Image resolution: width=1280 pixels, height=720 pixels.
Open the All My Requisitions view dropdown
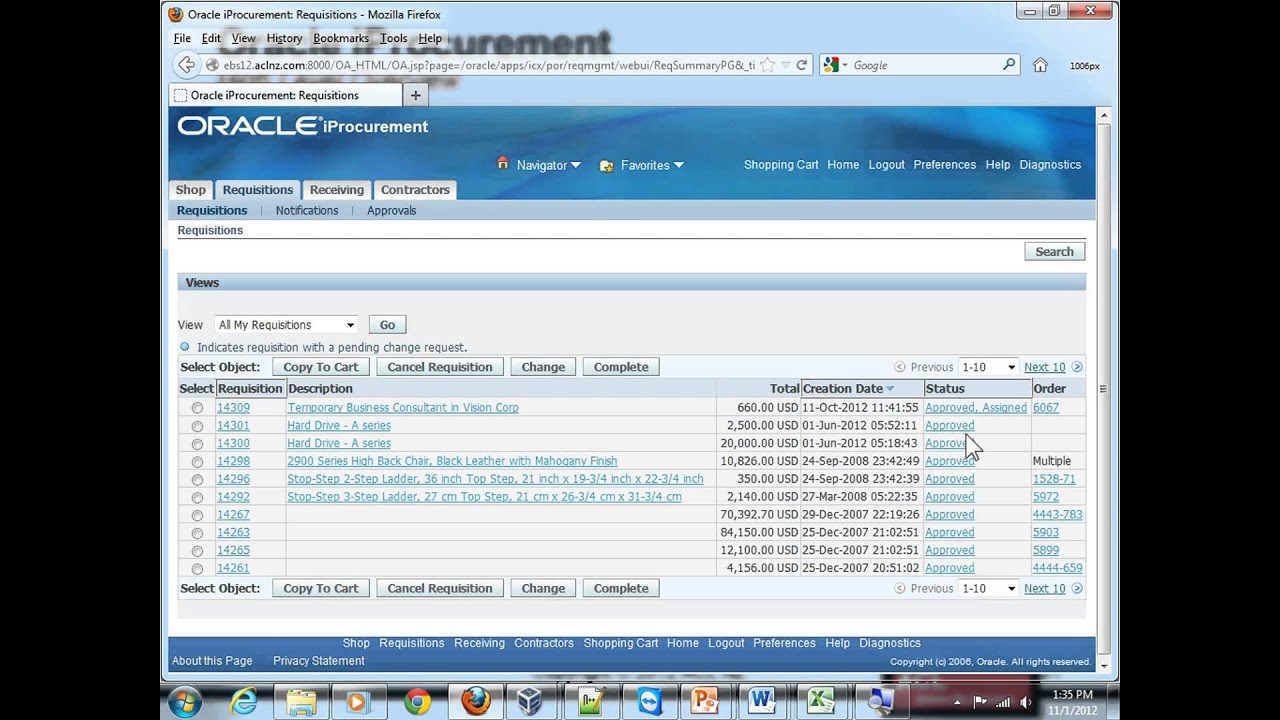(x=286, y=325)
